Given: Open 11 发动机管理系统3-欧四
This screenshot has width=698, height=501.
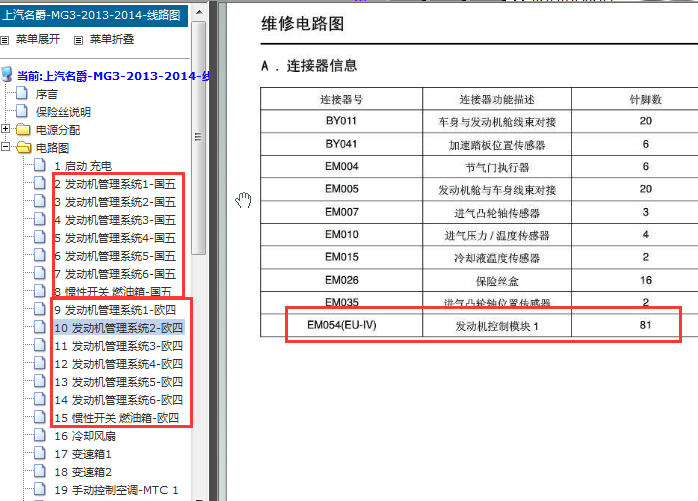Looking at the screenshot, I should 118,346.
